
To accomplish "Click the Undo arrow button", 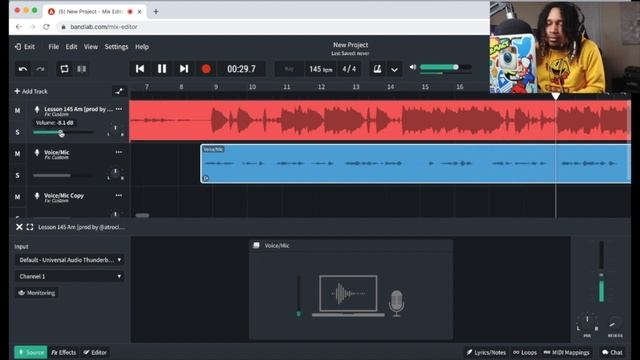I will (23, 69).
